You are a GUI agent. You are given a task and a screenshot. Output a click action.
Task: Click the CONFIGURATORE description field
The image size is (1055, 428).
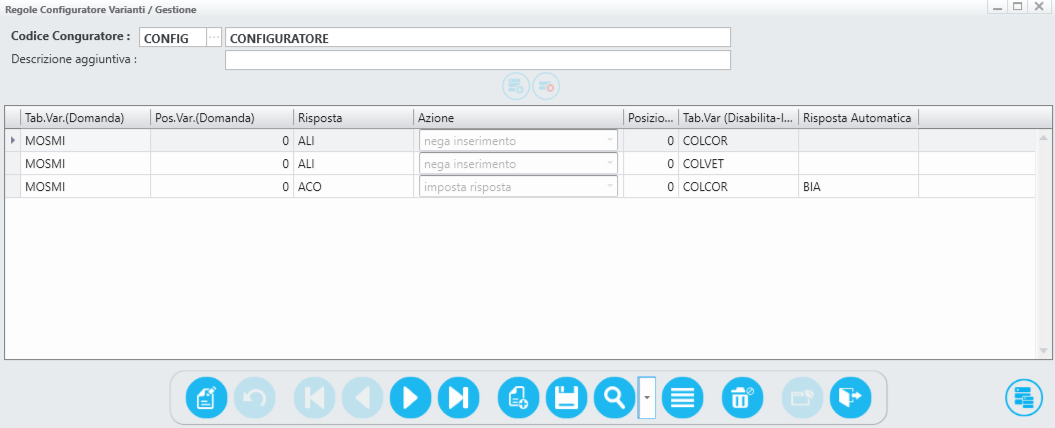(x=478, y=38)
